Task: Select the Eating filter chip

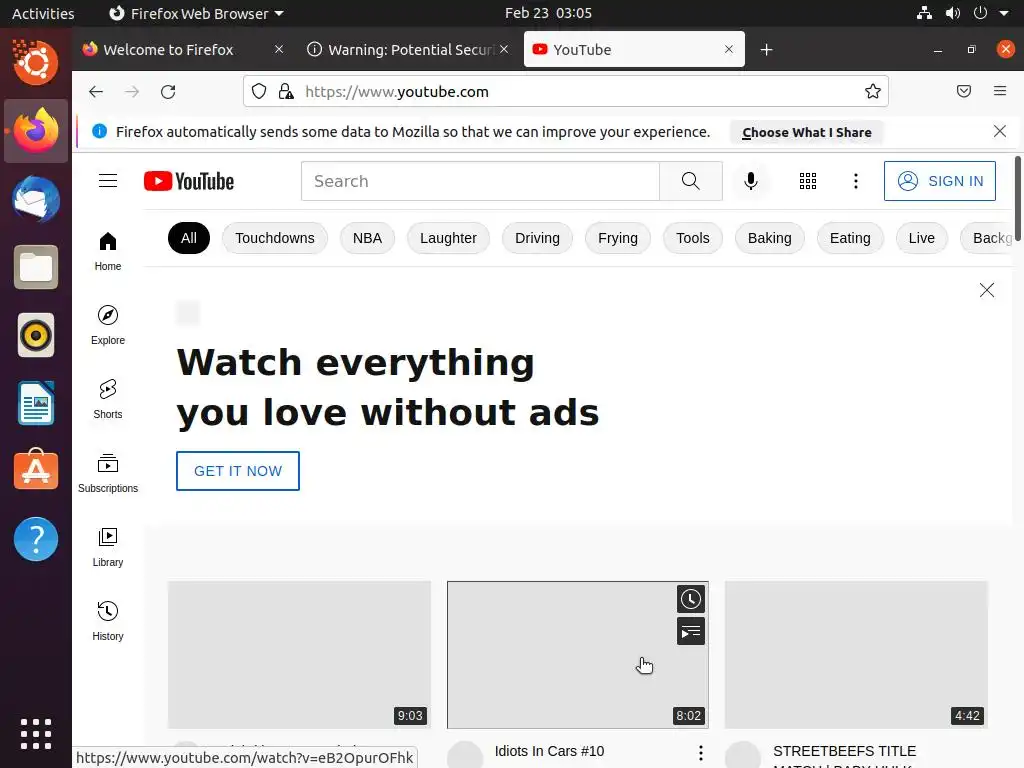Action: point(850,238)
